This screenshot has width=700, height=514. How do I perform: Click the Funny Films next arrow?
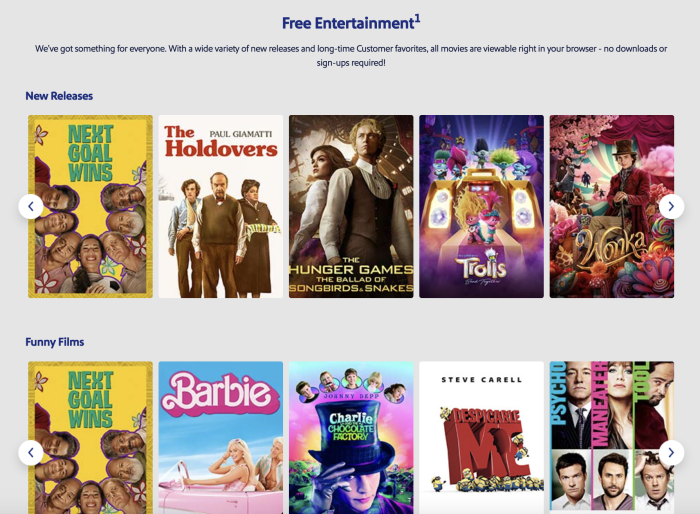point(671,452)
